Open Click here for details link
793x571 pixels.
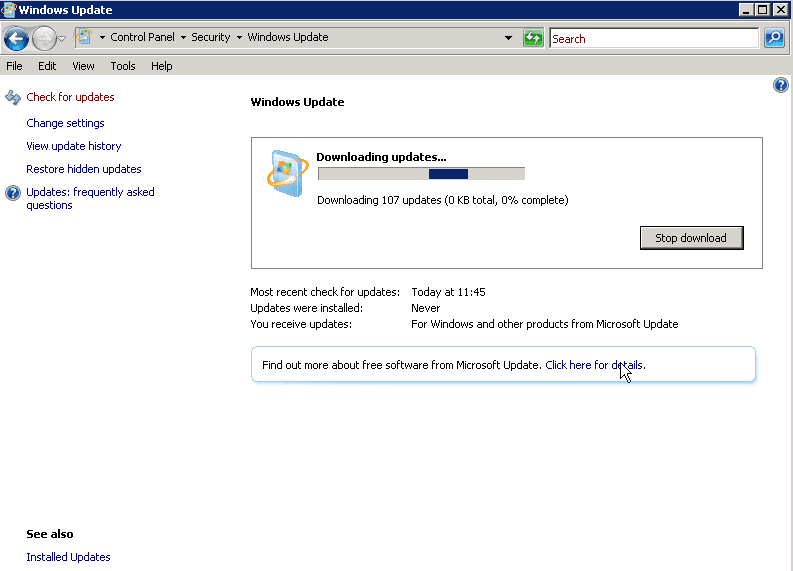point(595,365)
